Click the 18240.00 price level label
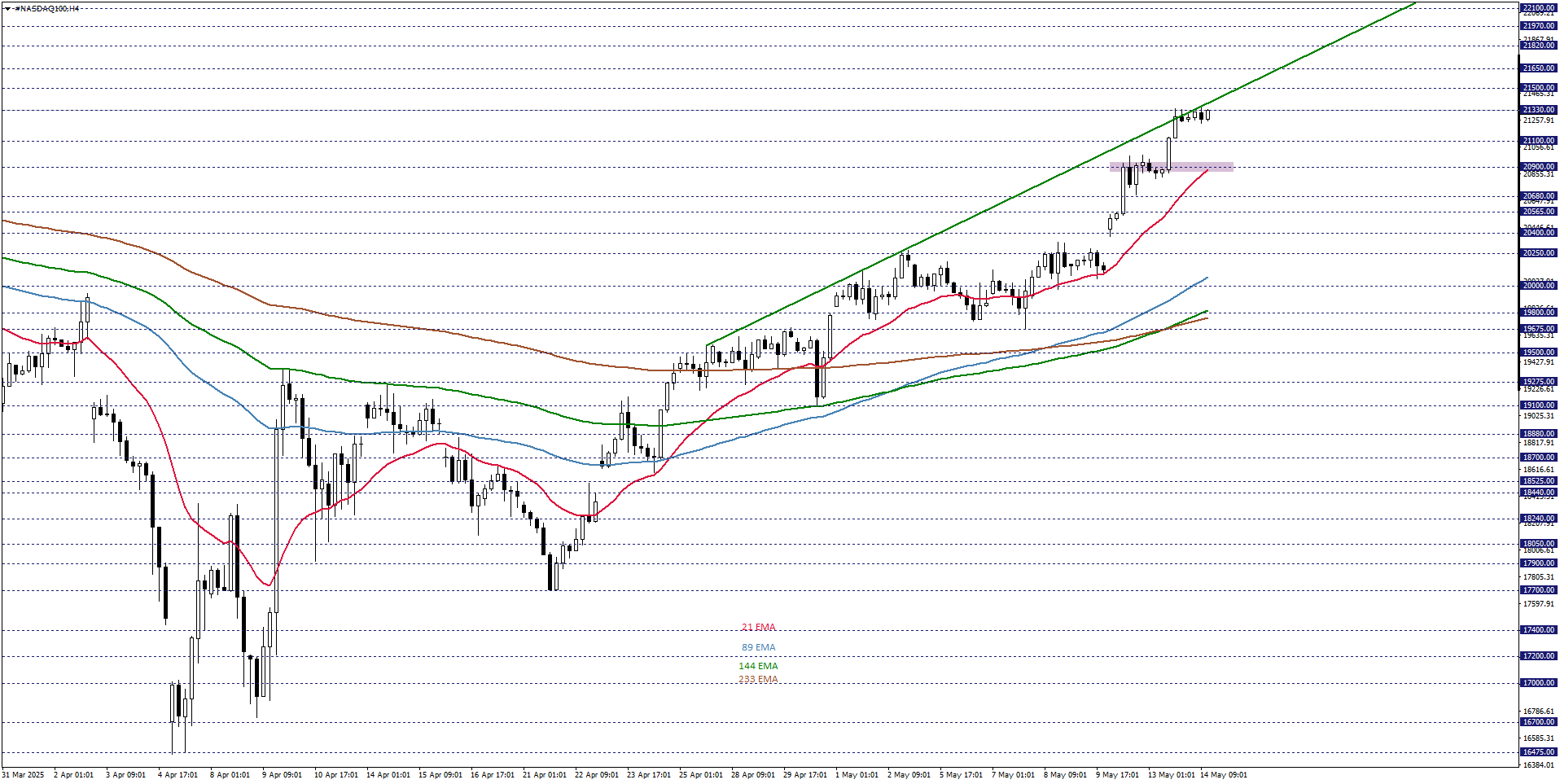The height and width of the screenshot is (784, 1560). coord(1539,519)
